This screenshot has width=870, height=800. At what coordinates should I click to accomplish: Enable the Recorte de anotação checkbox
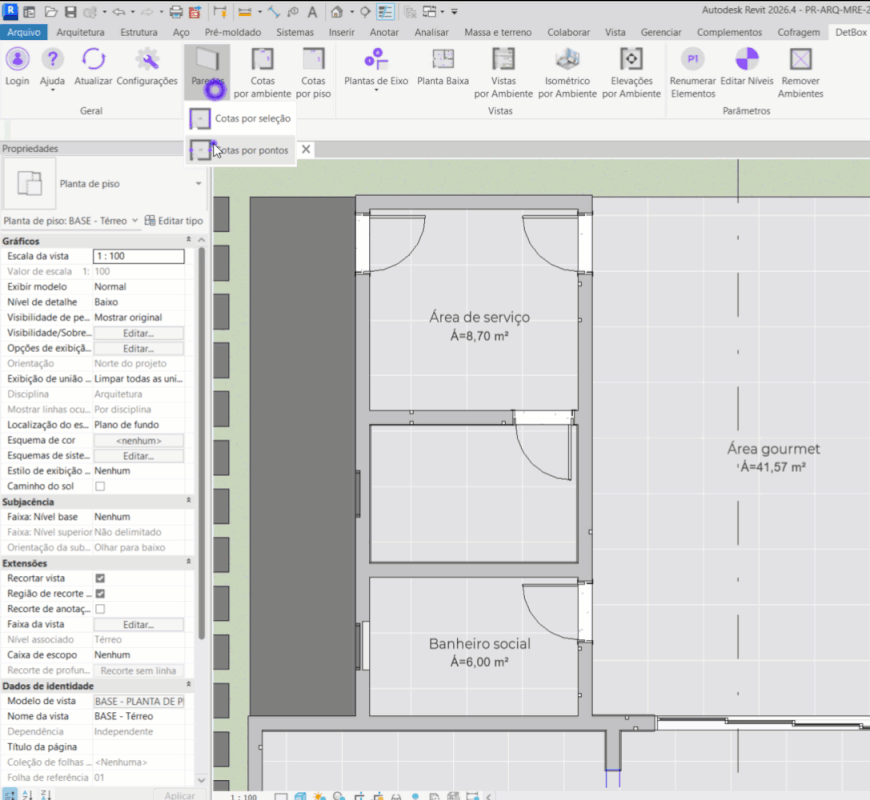100,609
